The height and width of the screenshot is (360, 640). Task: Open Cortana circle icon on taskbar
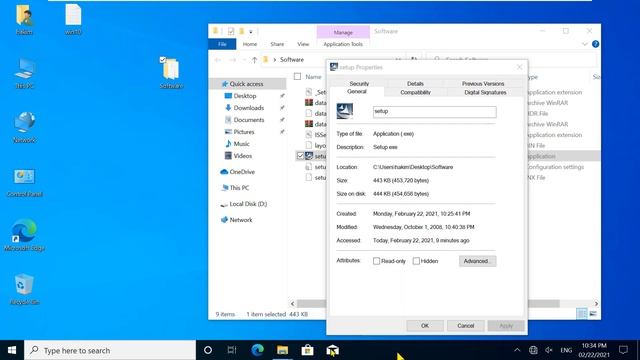coord(208,350)
